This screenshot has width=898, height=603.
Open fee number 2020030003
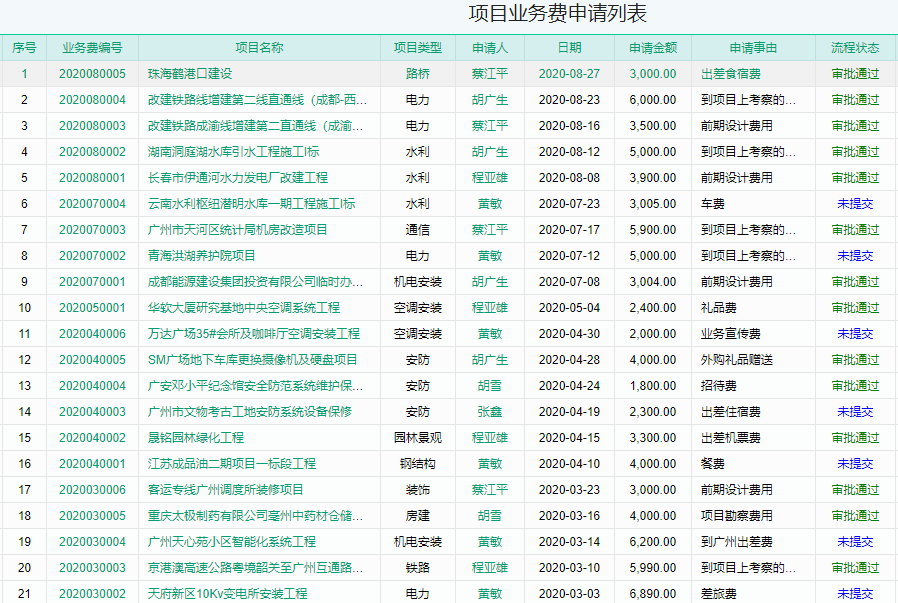point(92,568)
